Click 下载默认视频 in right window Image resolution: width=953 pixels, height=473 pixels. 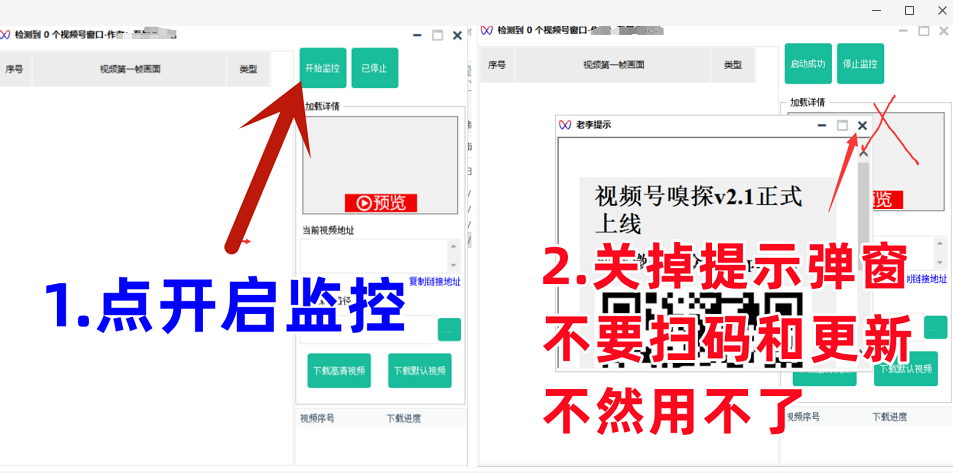coord(906,368)
